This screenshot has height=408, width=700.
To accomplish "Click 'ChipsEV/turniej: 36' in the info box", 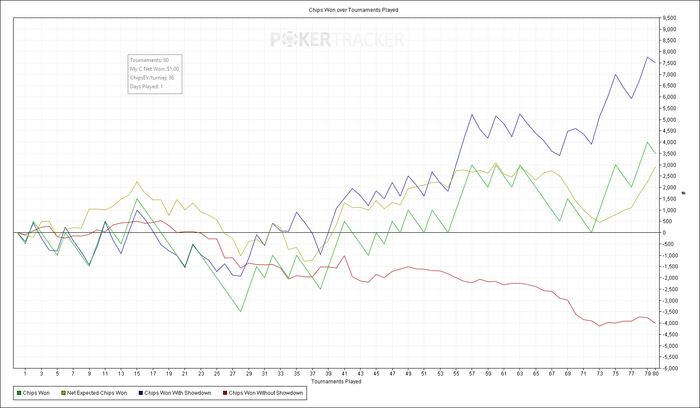I will tap(152, 78).
